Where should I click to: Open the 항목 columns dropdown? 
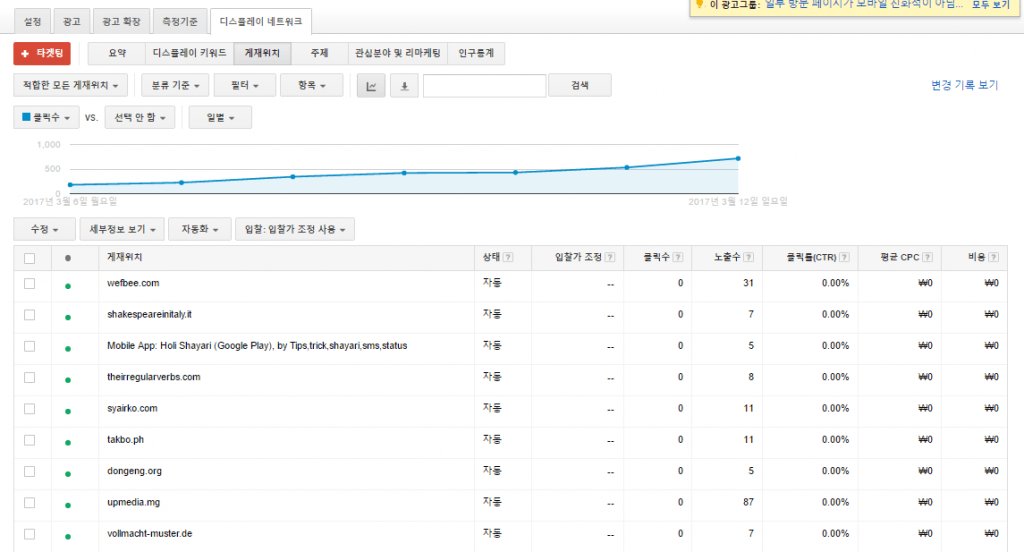pyautogui.click(x=312, y=86)
